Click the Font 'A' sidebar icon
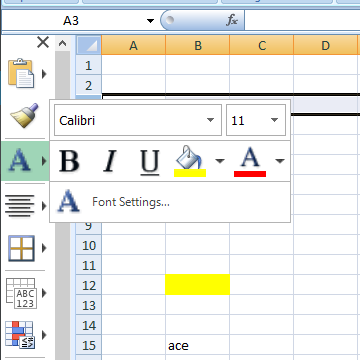The image size is (360, 360). tap(19, 160)
